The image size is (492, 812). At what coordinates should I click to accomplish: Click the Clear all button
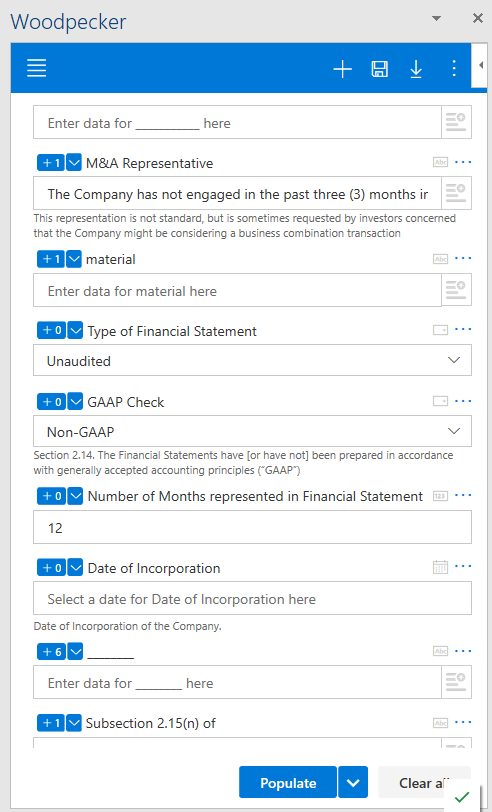click(x=424, y=782)
